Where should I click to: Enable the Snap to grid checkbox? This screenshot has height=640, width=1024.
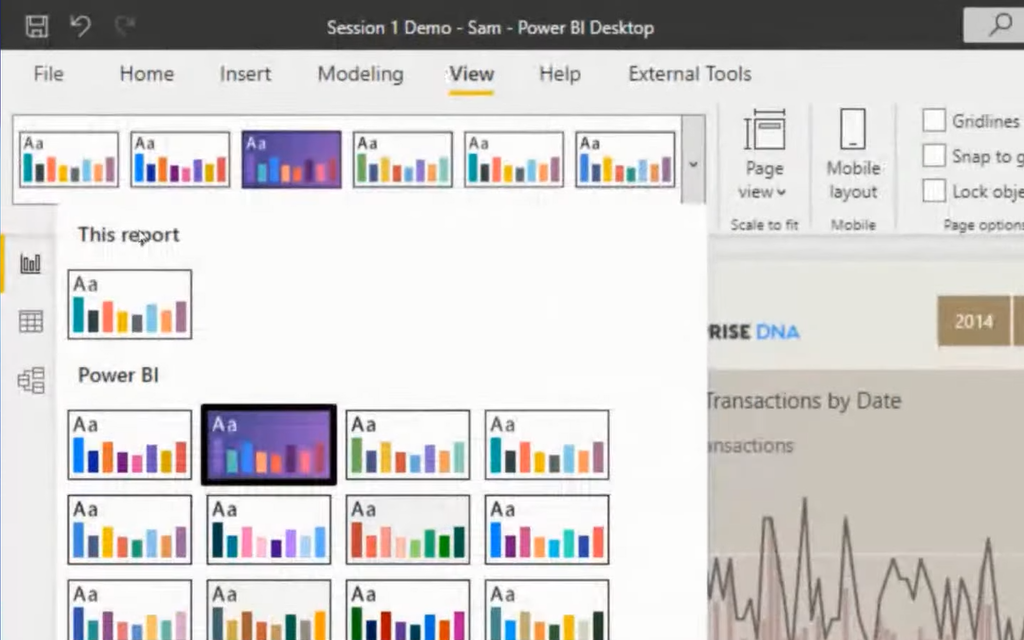[x=934, y=156]
